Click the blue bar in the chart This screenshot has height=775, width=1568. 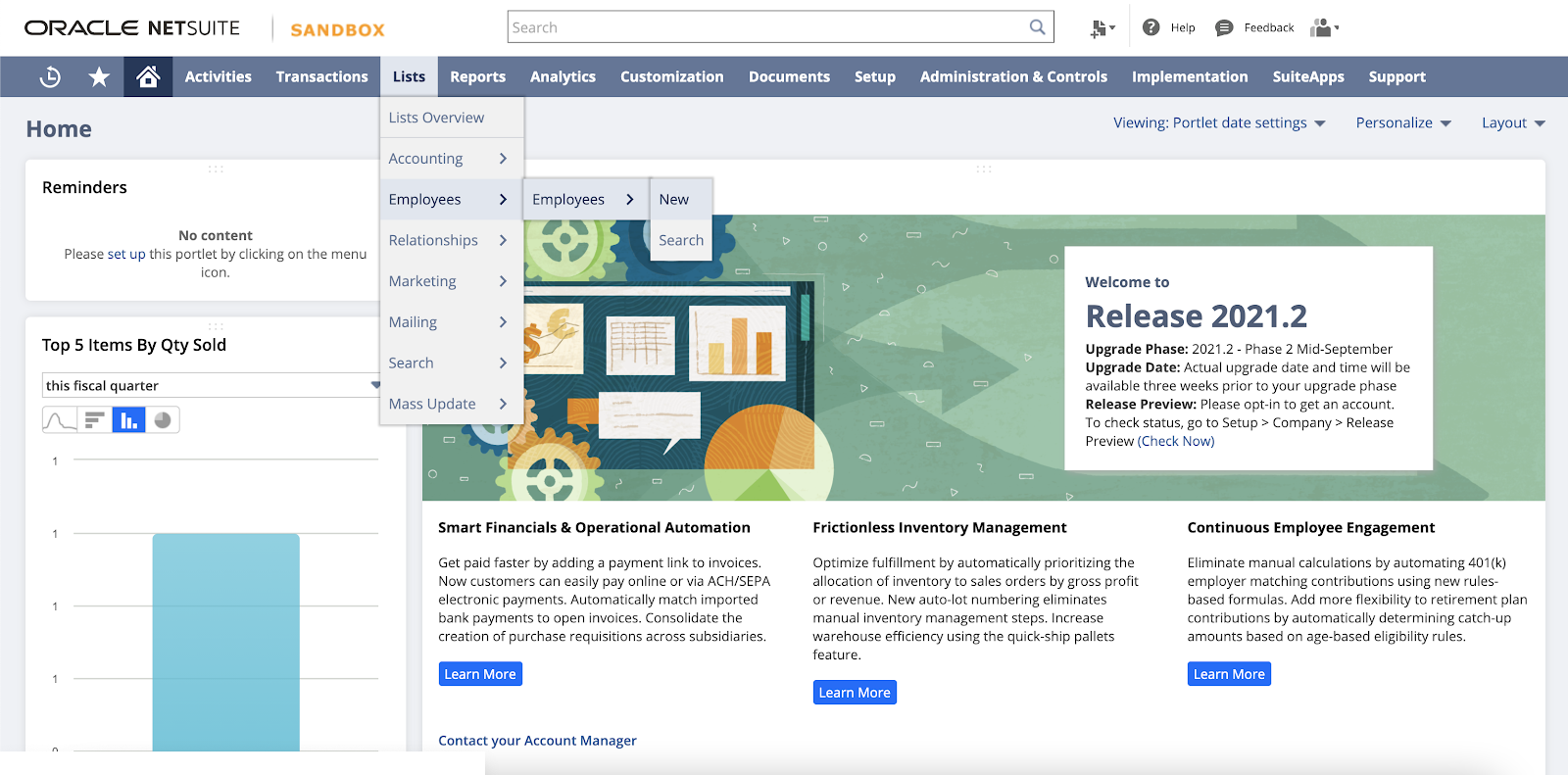coord(225,642)
